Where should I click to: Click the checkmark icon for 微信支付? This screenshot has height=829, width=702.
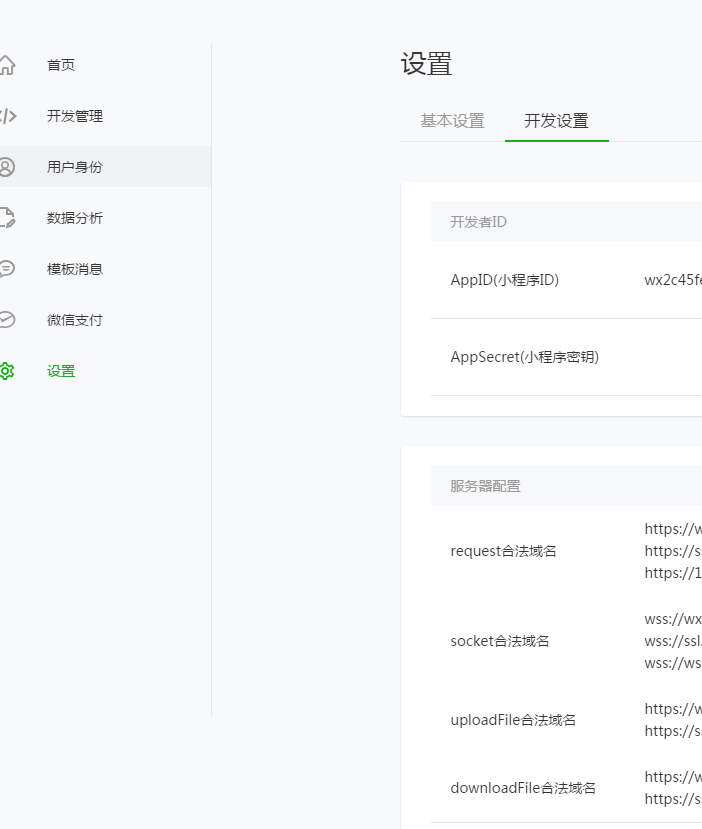[x=7, y=320]
